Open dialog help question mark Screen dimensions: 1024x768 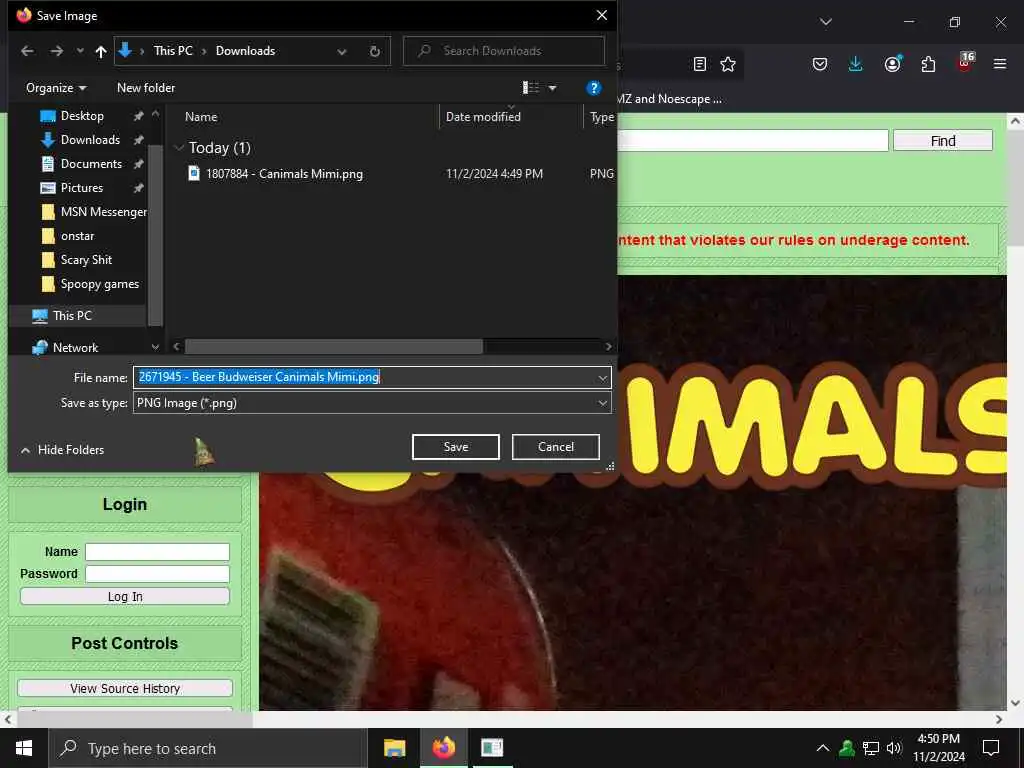tap(593, 88)
